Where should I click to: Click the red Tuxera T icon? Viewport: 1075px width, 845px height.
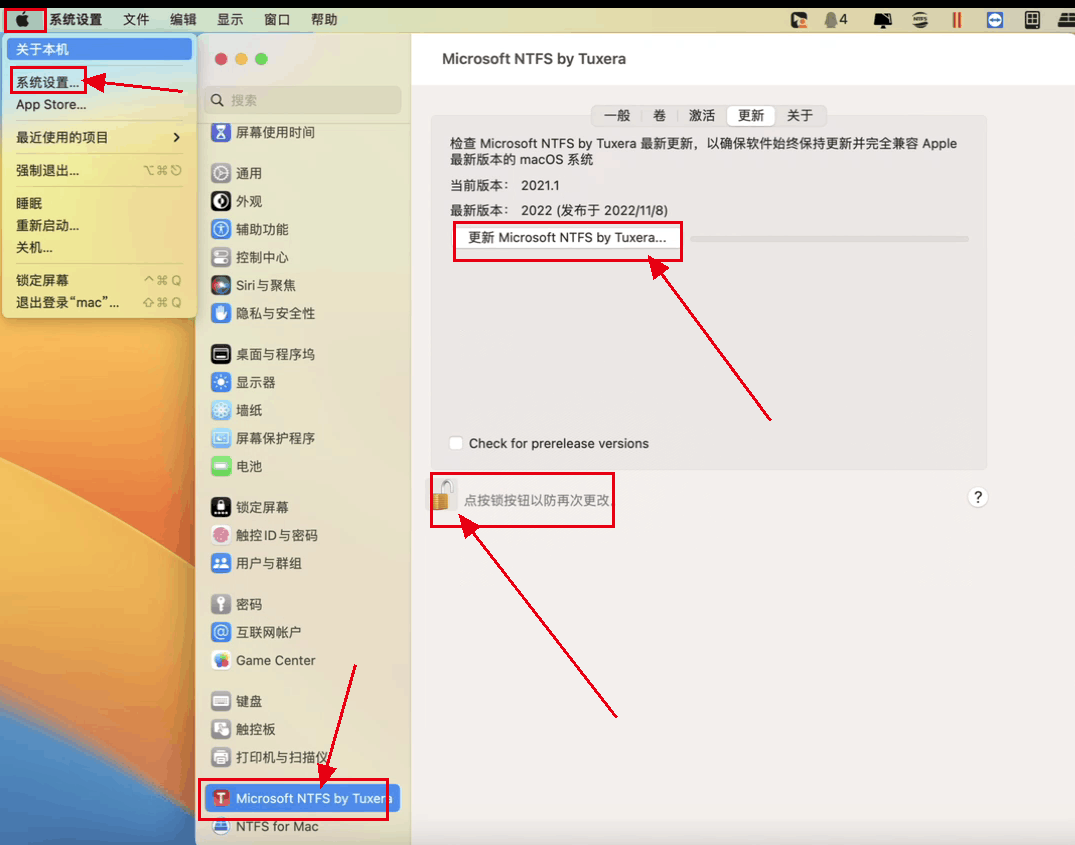(x=221, y=798)
